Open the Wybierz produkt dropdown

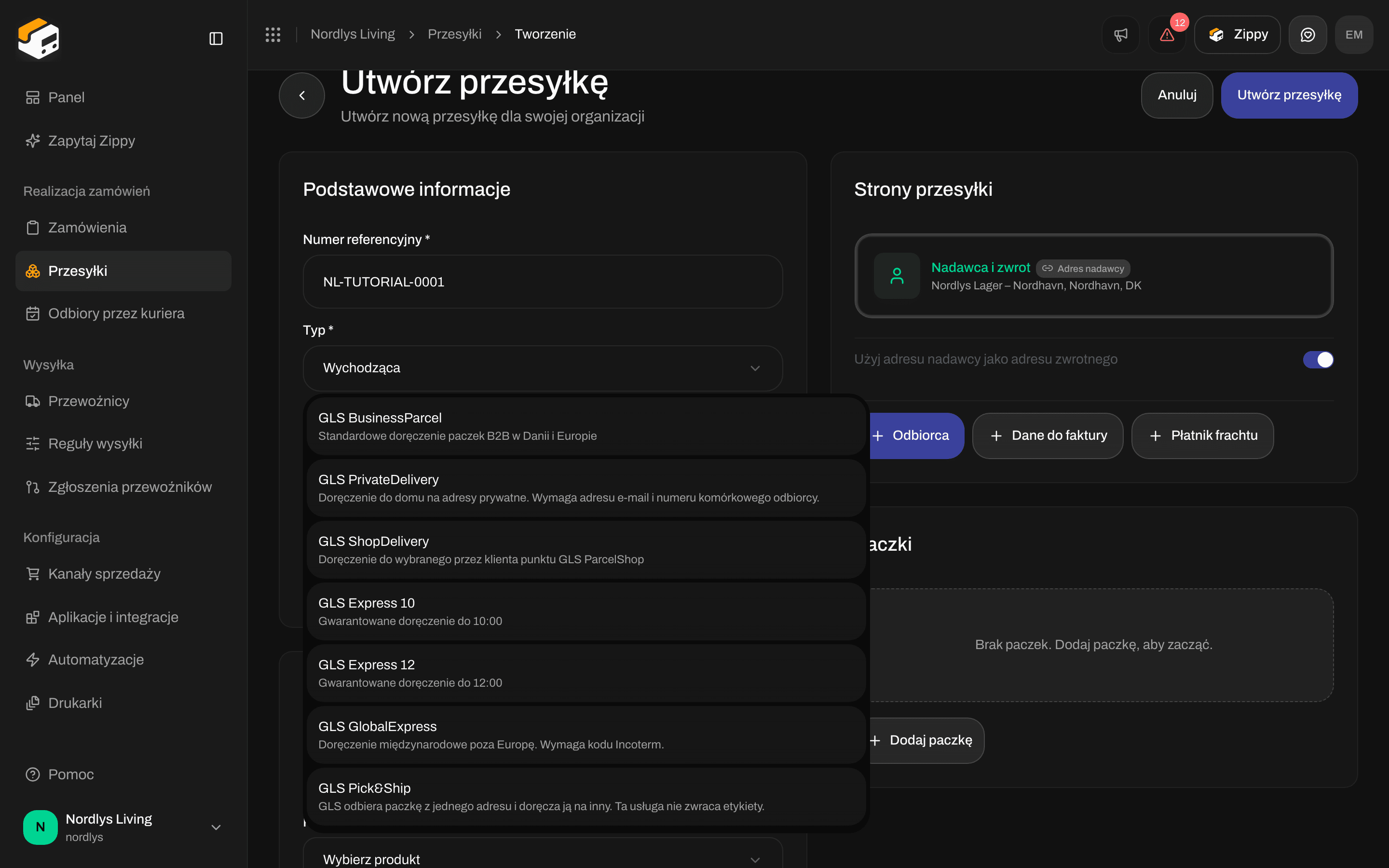543,859
